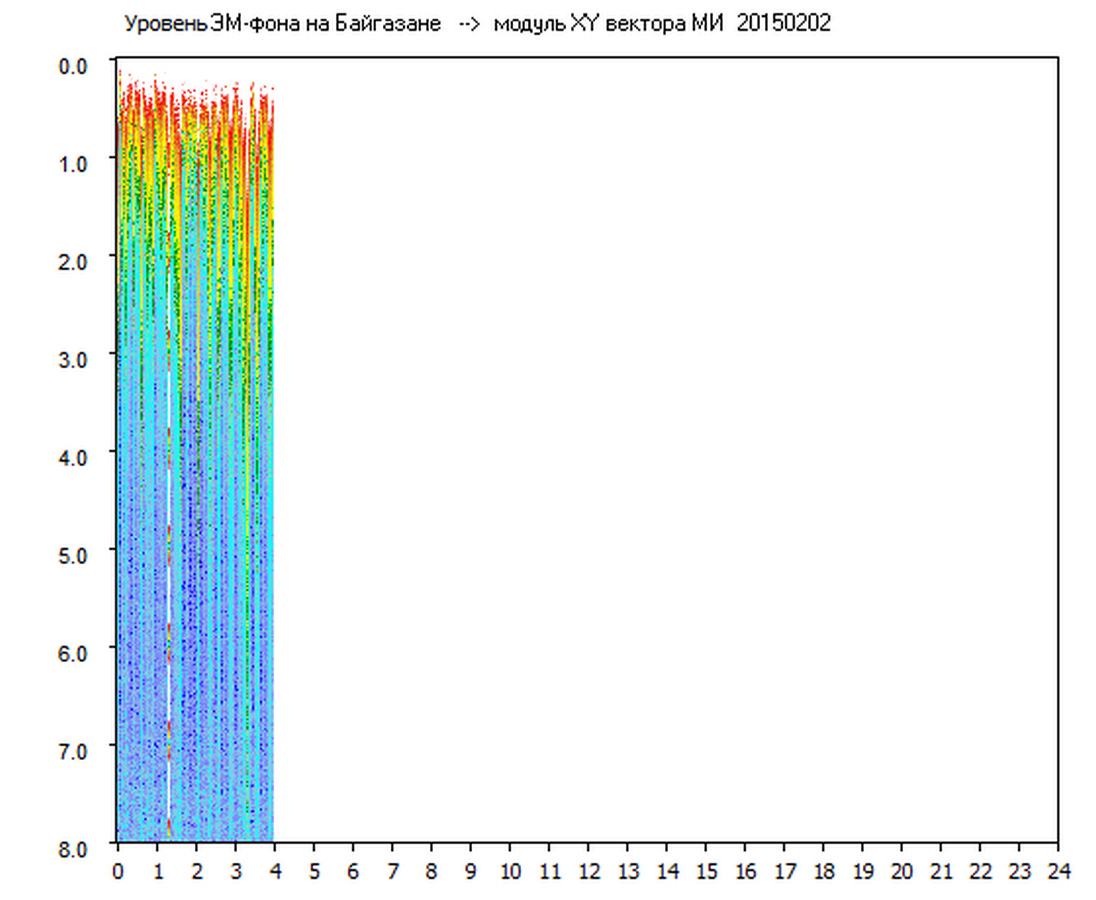Image resolution: width=1096 pixels, height=900 pixels.
Task: Click x-axis hour label 24
Action: point(1058,871)
